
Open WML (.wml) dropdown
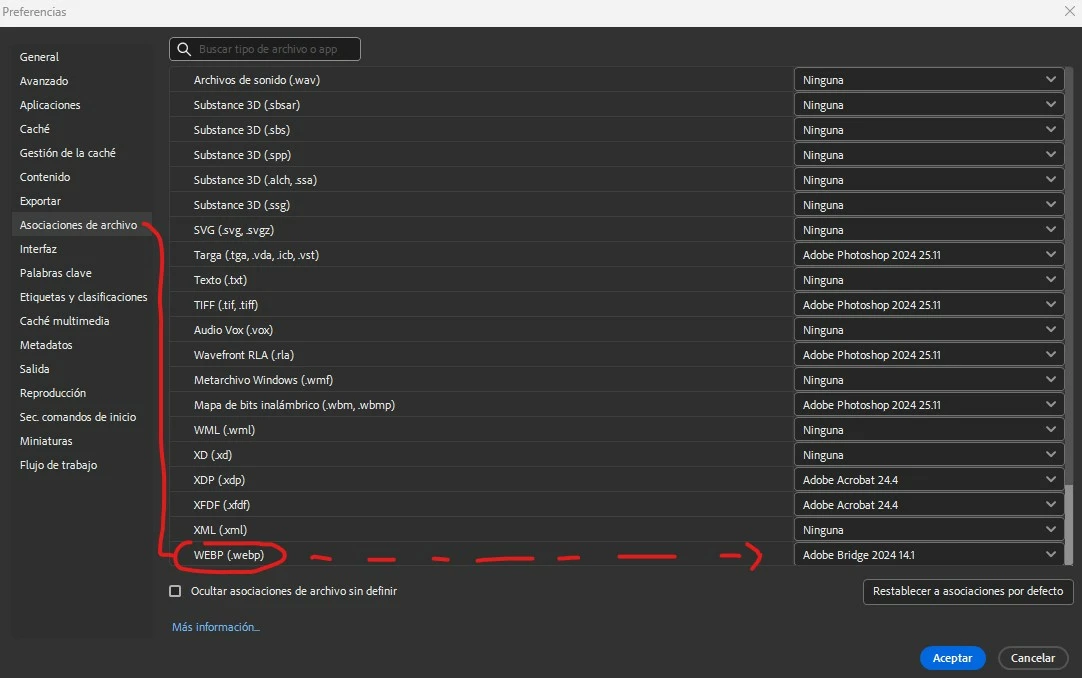click(929, 430)
